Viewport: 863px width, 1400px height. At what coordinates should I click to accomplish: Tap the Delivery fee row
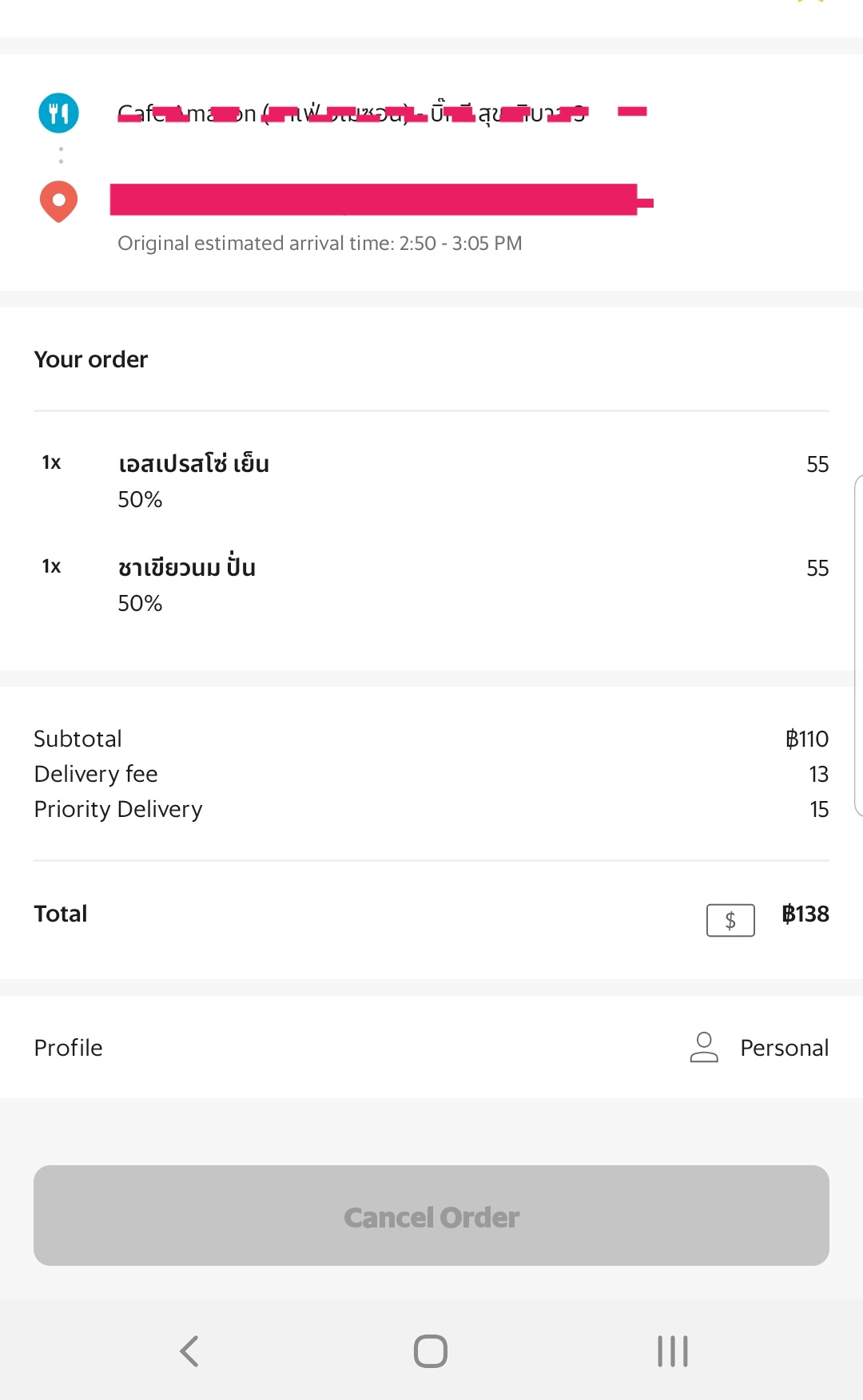pos(431,774)
